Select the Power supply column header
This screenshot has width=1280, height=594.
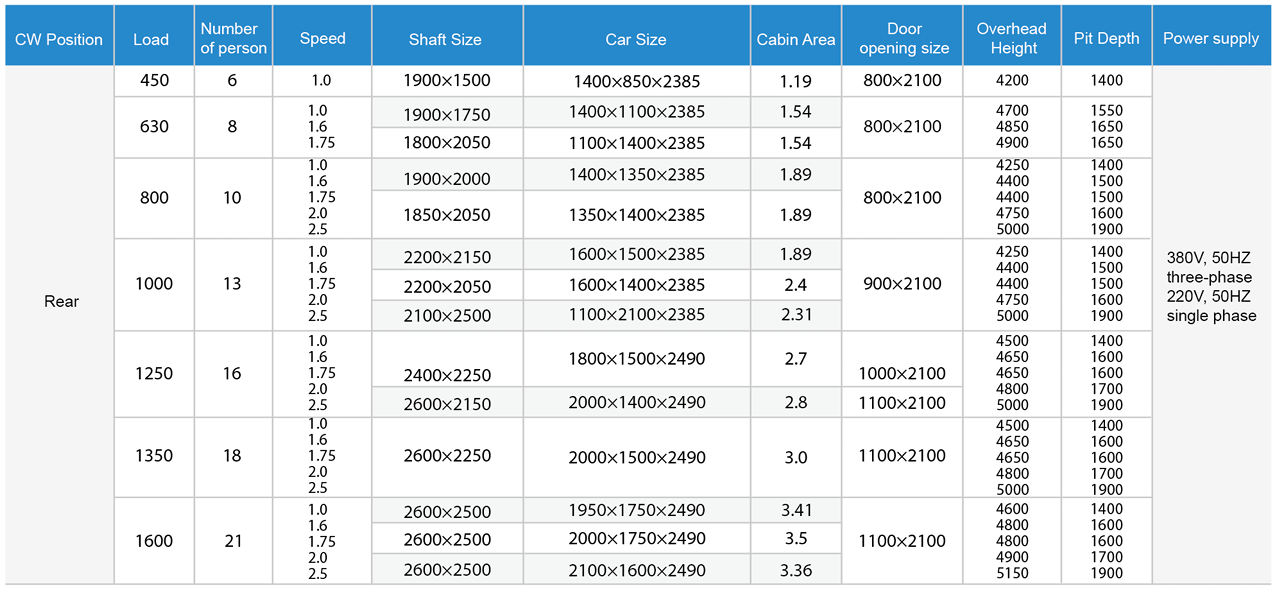click(1211, 39)
